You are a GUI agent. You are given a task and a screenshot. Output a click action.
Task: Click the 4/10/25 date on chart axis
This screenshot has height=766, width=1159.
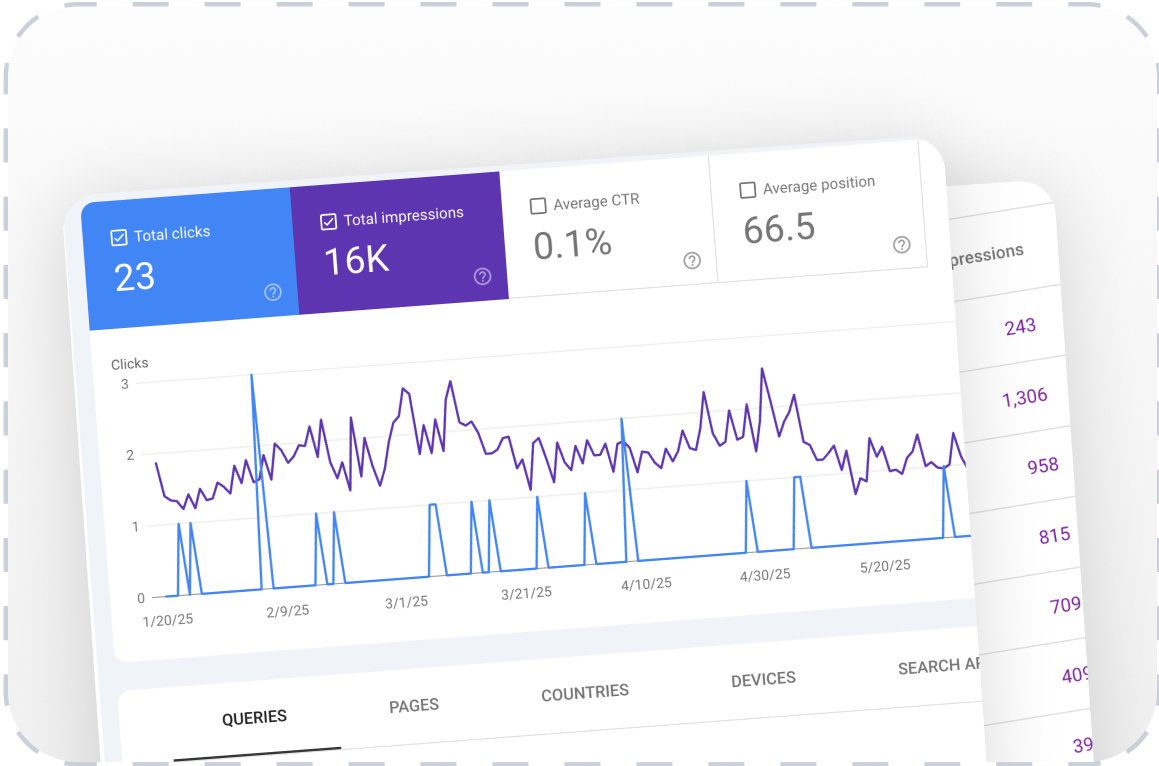tap(646, 583)
